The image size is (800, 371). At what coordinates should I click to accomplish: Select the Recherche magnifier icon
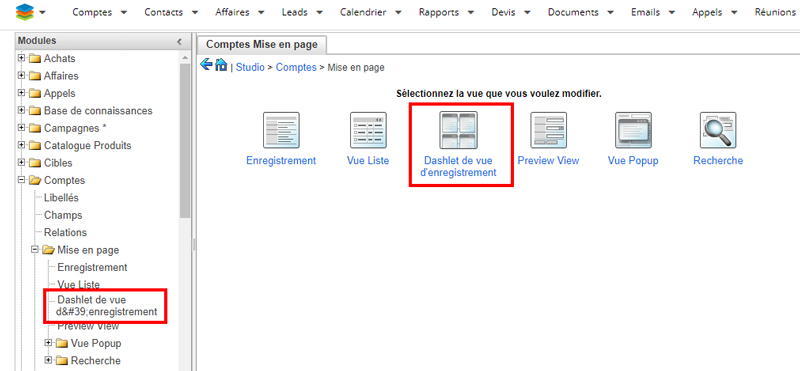(718, 130)
